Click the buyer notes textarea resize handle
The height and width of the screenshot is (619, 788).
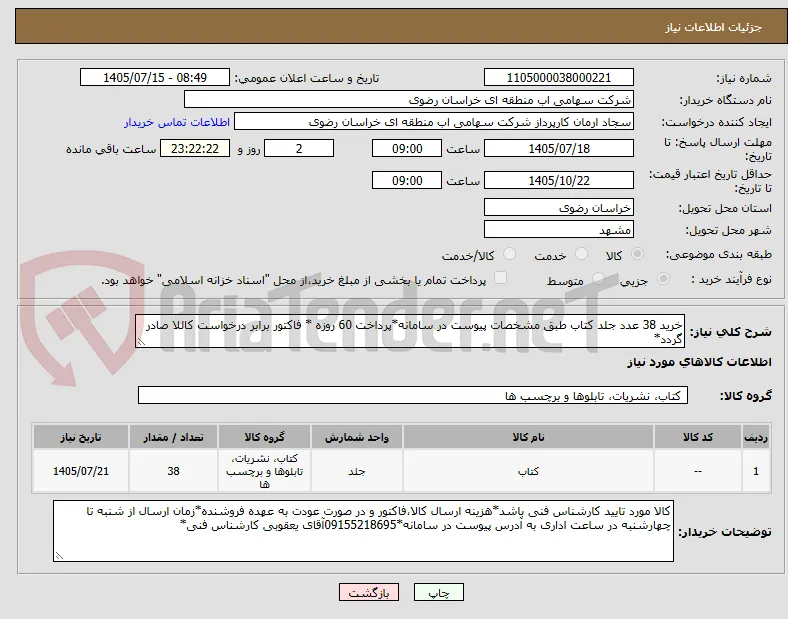pyautogui.click(x=59, y=556)
